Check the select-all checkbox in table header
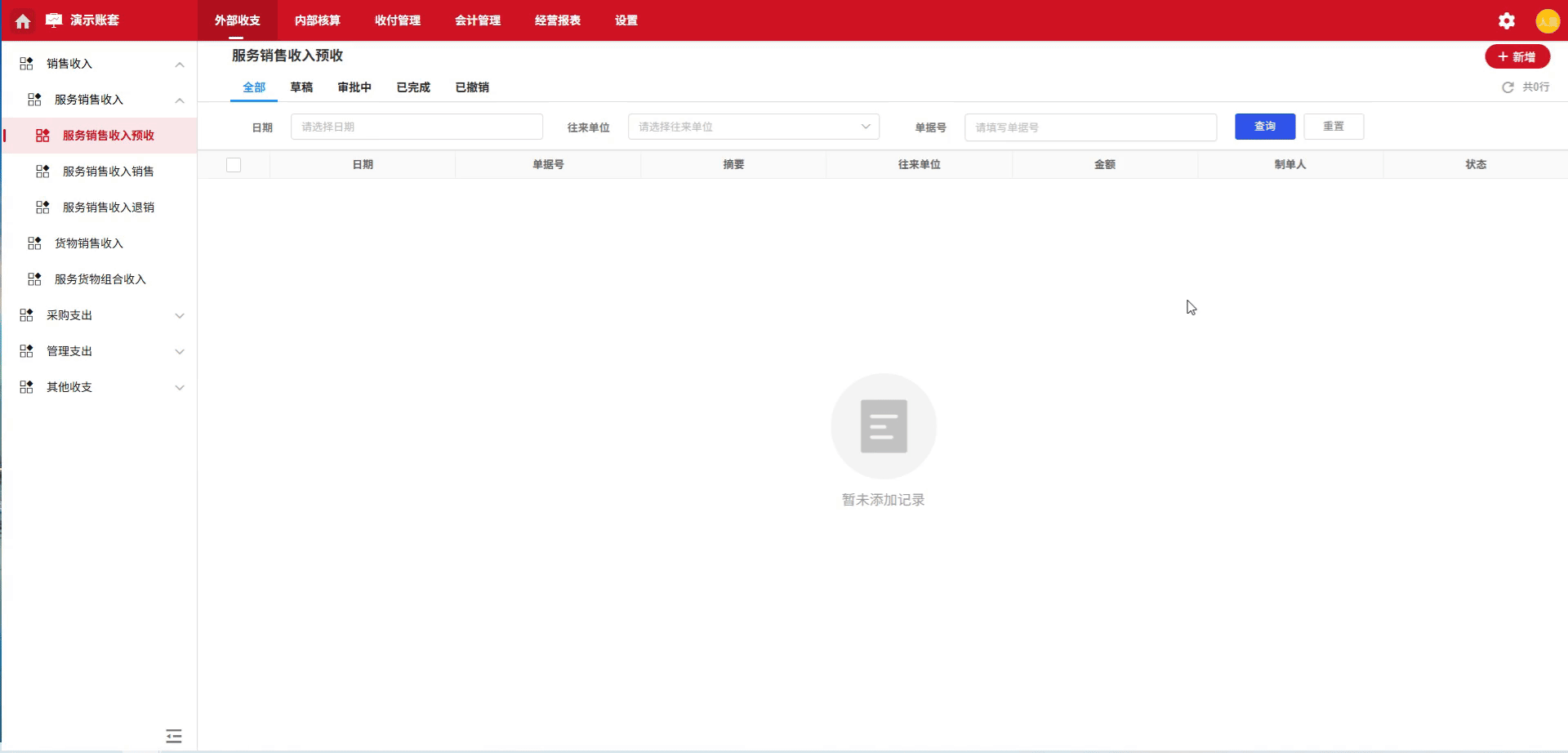1568x753 pixels. pyautogui.click(x=234, y=164)
